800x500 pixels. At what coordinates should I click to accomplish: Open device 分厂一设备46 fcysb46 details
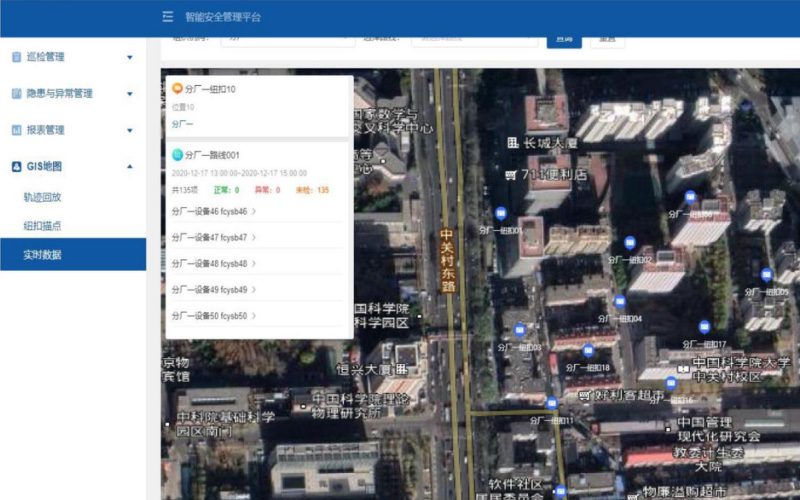point(214,212)
